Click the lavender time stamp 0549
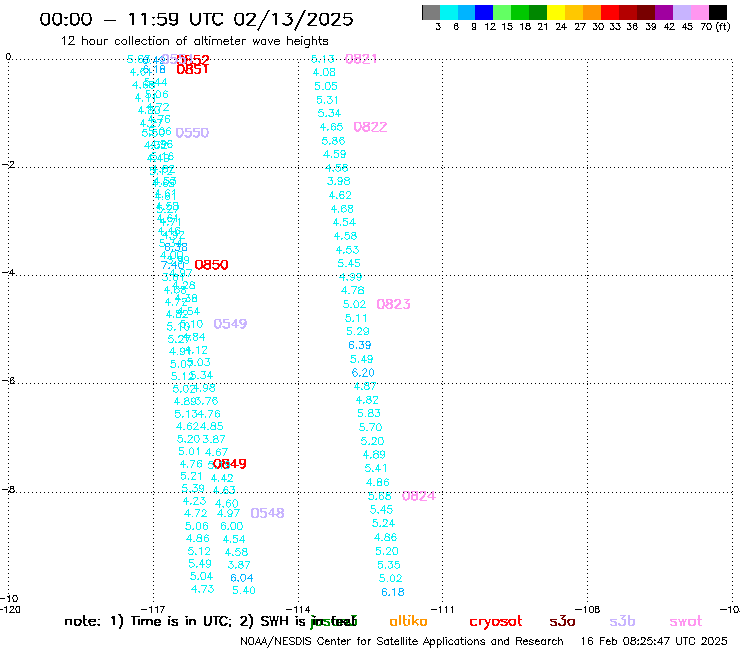Screen dimensions: 740x650 pyautogui.click(x=230, y=324)
